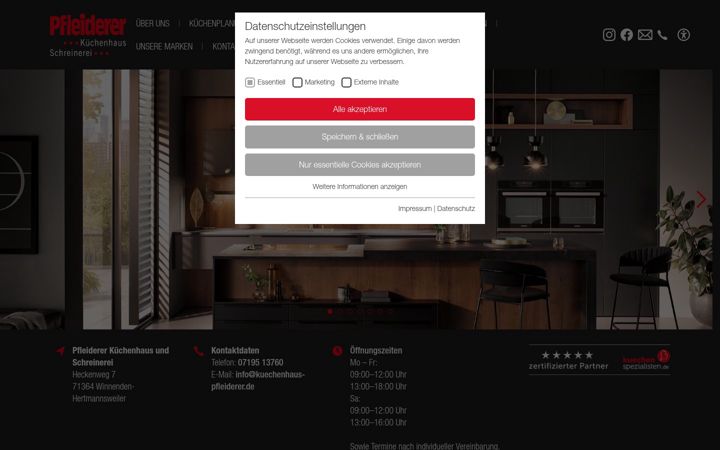Advance slider with the red right arrow
720x450 pixels.
pyautogui.click(x=701, y=199)
